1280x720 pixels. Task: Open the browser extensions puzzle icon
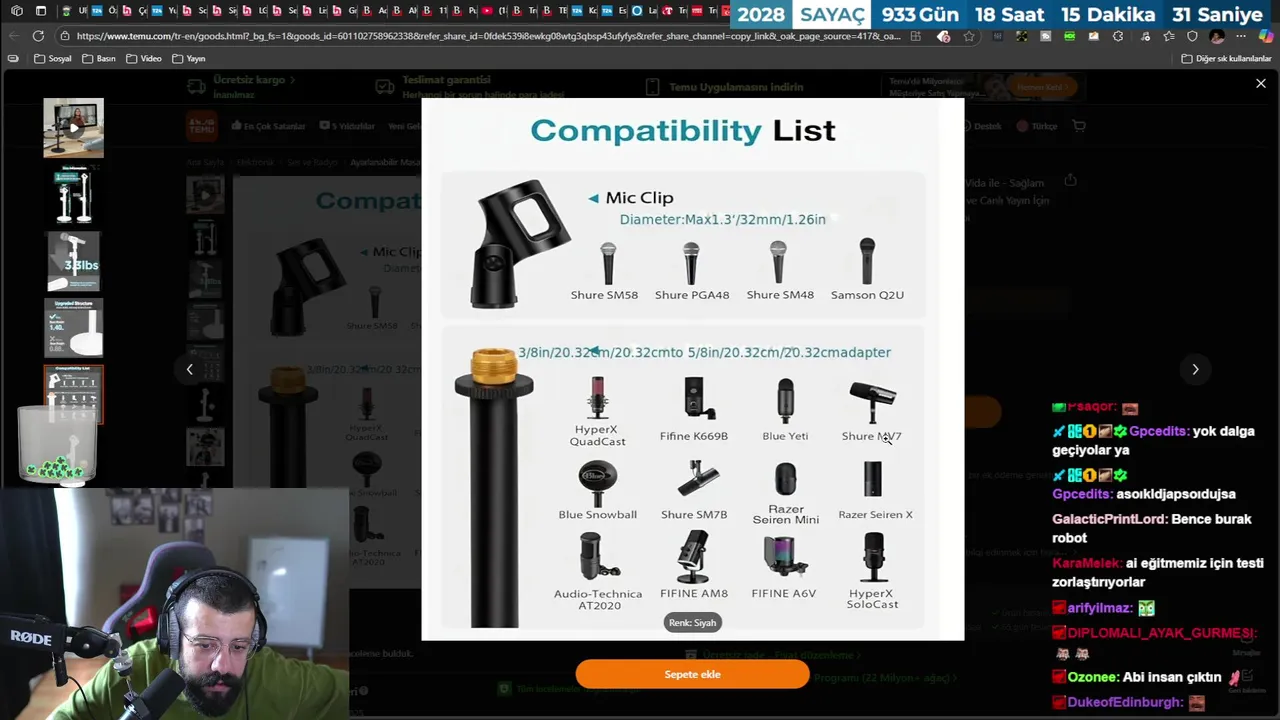point(1118,36)
